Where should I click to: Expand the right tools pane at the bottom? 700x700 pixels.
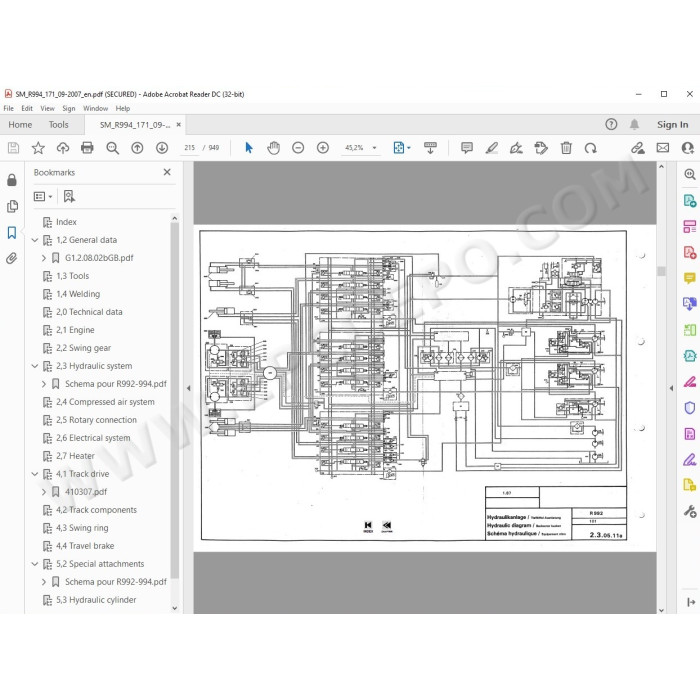(x=691, y=602)
